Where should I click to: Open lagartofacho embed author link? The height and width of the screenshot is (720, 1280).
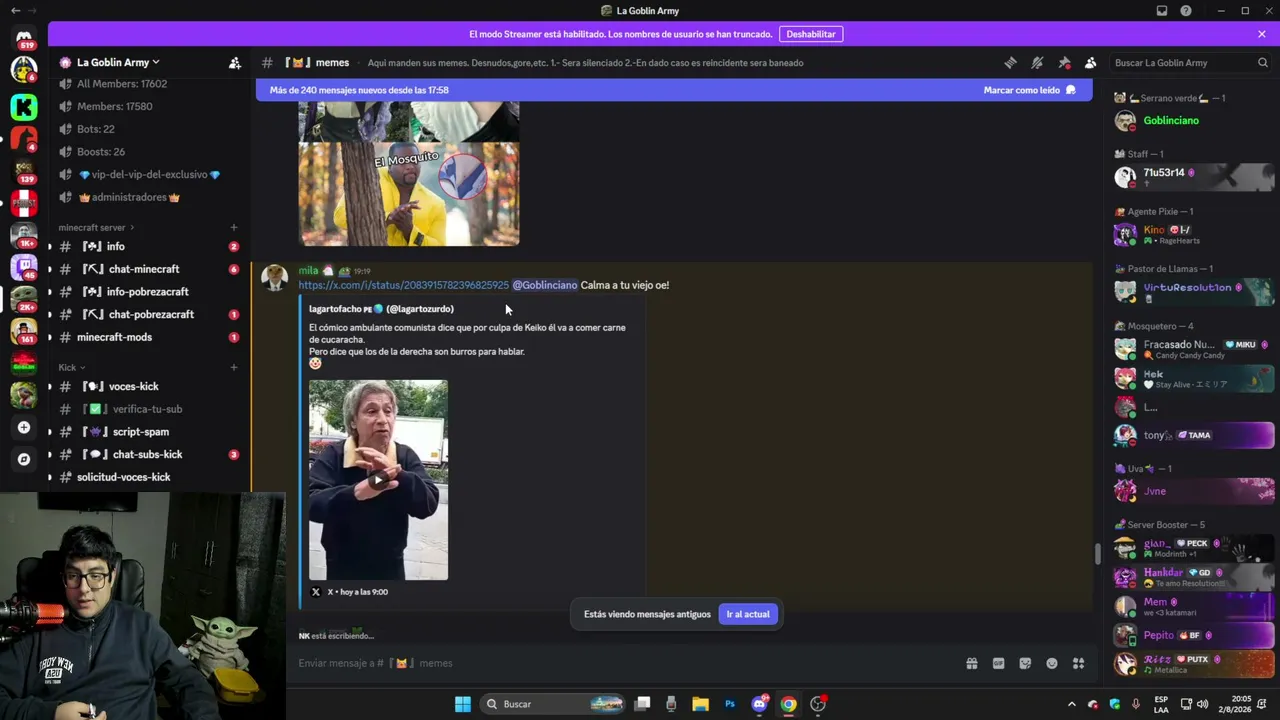381,309
